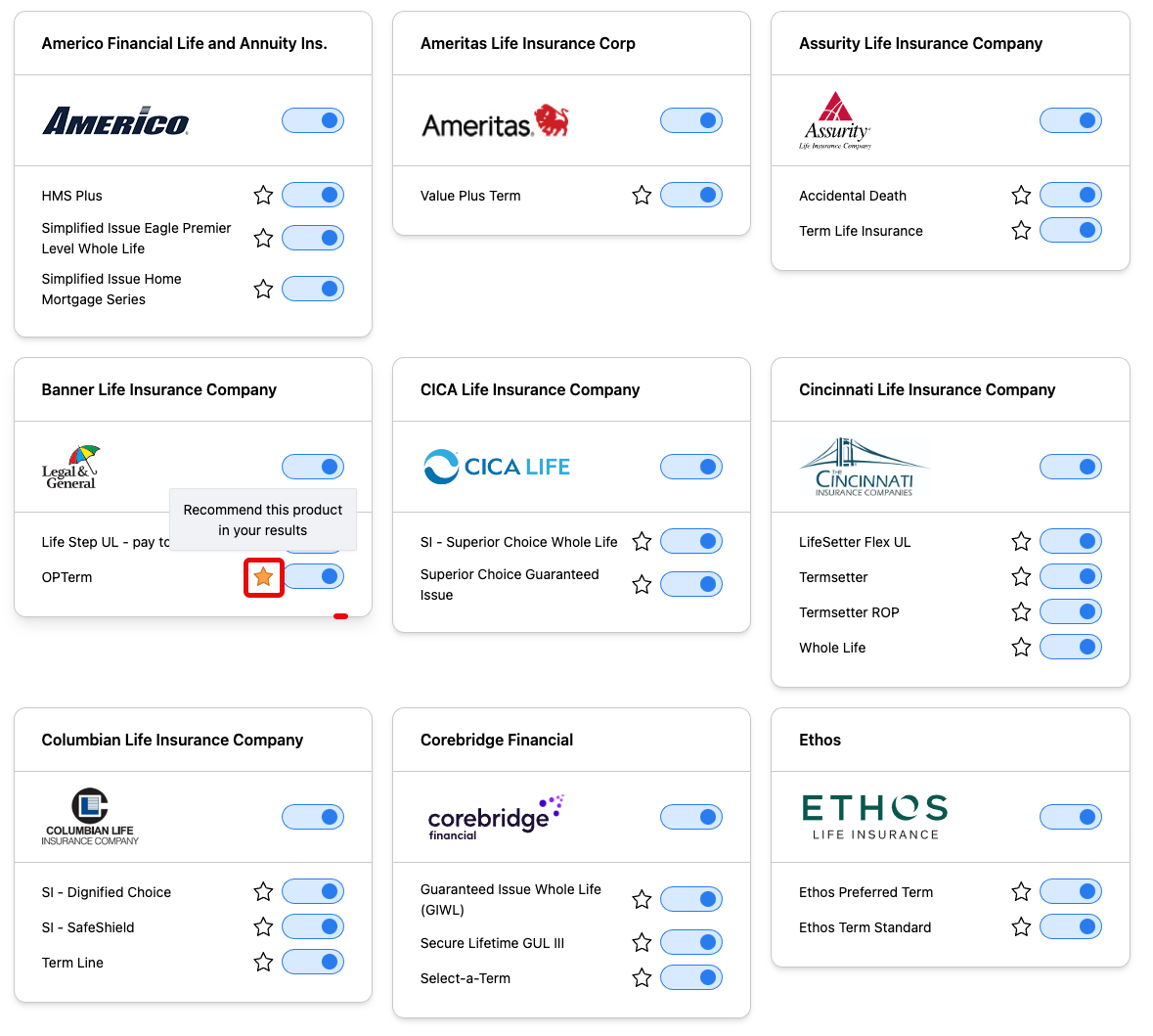The image size is (1153, 1036).
Task: Switch off Cincinnati Life carrier
Action: point(1071,467)
